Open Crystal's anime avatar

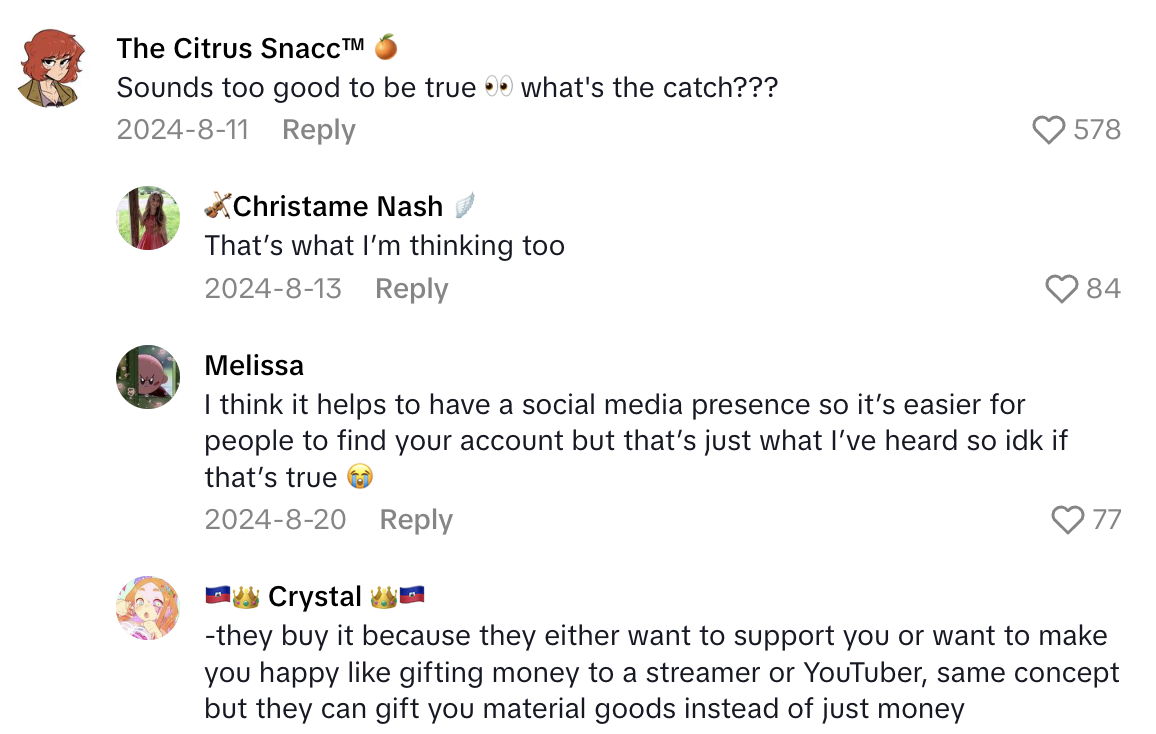click(x=148, y=608)
